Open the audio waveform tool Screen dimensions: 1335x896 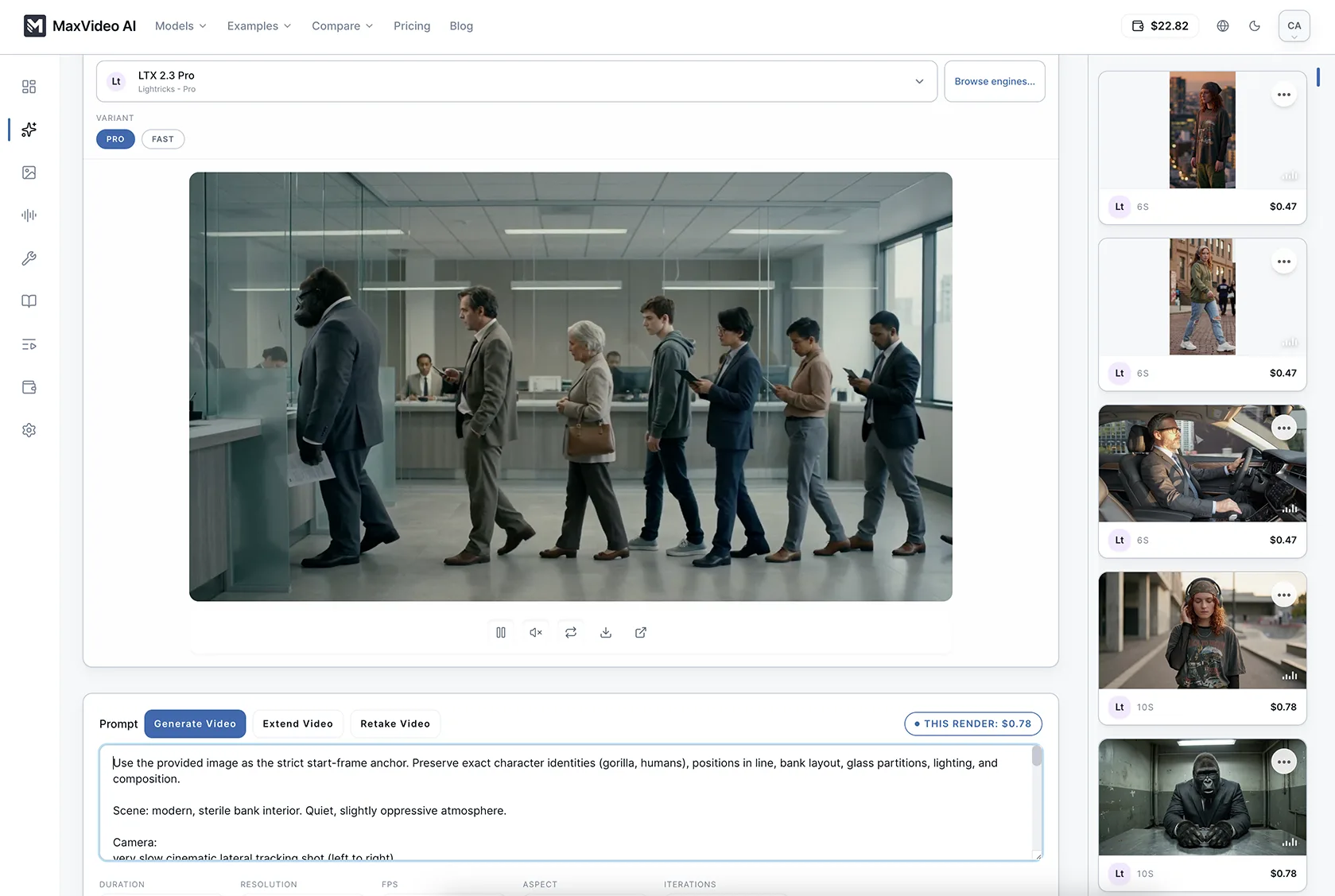coord(29,215)
